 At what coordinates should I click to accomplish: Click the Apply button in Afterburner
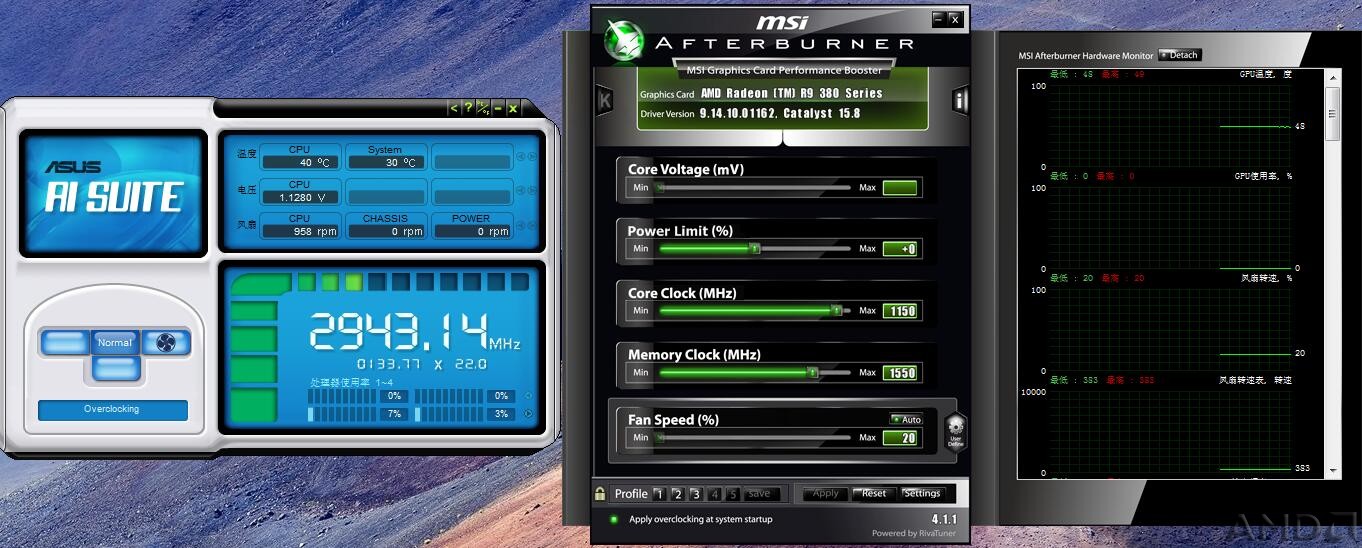[x=825, y=494]
